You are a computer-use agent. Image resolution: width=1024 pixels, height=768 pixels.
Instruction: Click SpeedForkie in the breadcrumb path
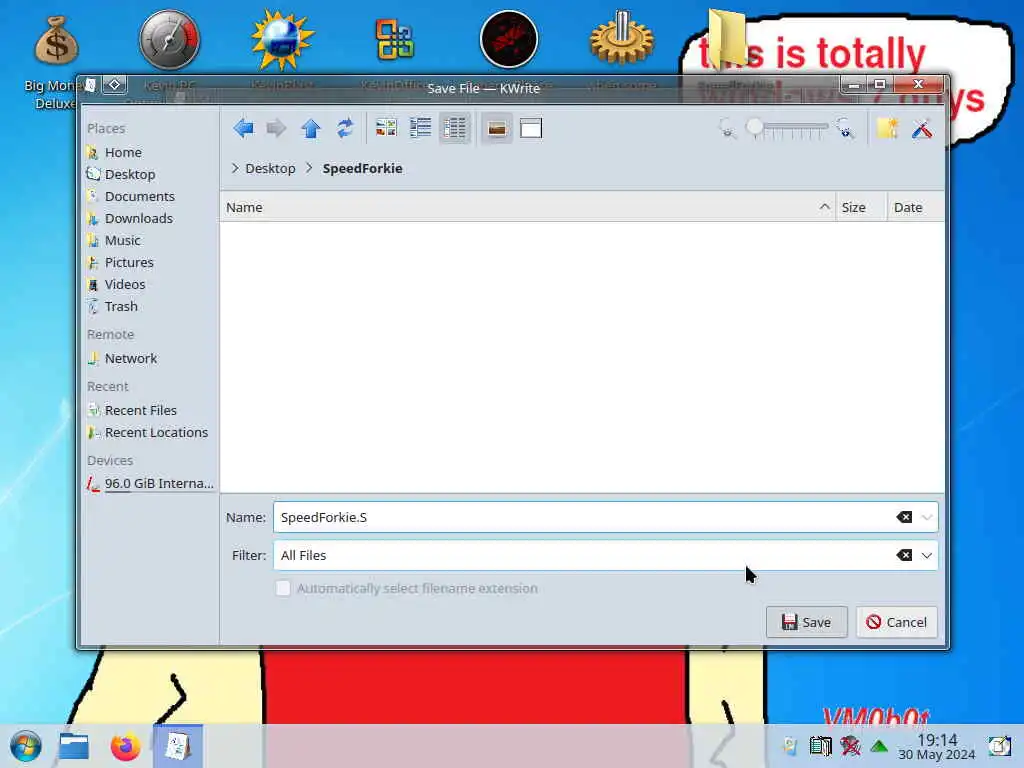(x=362, y=168)
